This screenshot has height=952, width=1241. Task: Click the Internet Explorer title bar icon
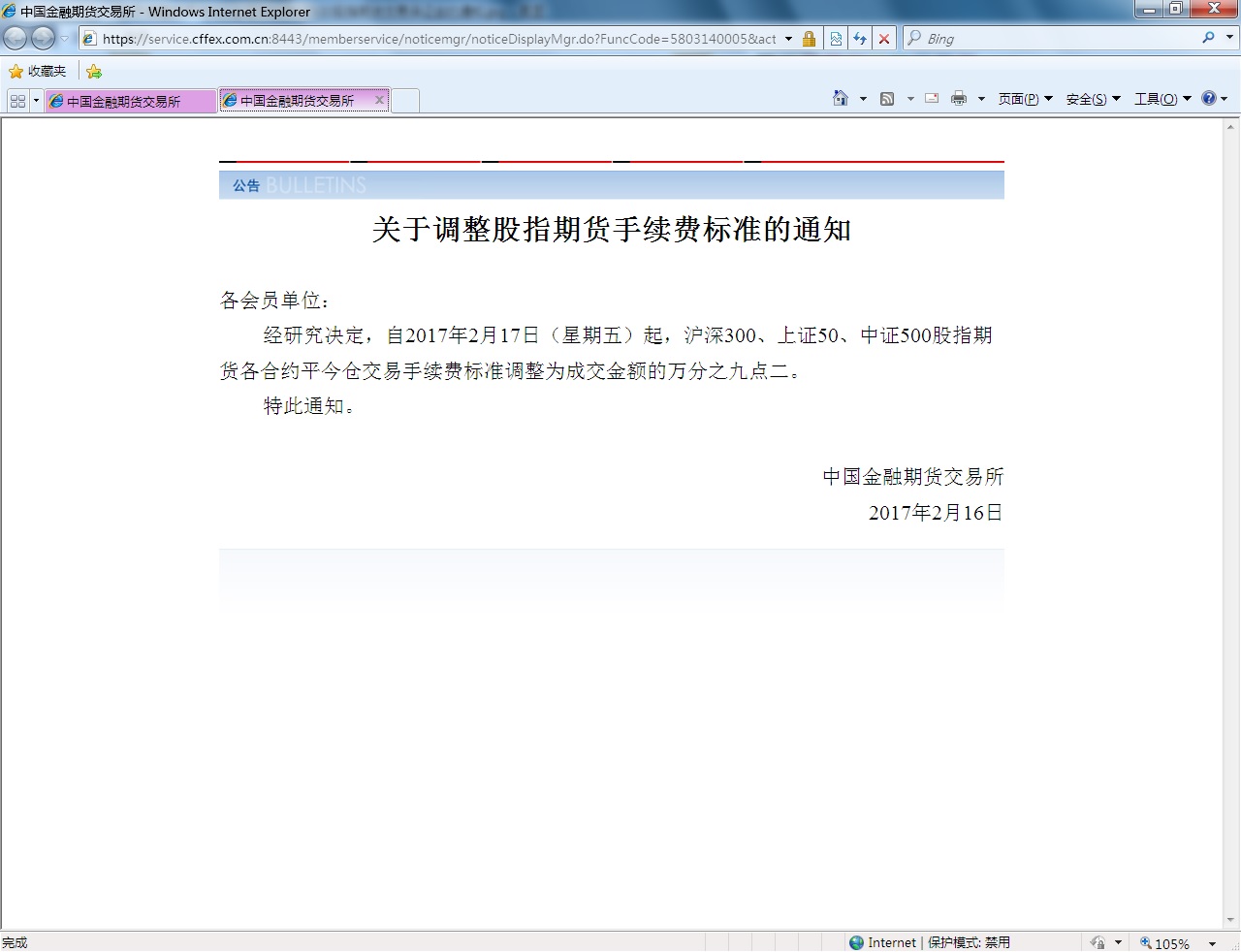point(10,12)
